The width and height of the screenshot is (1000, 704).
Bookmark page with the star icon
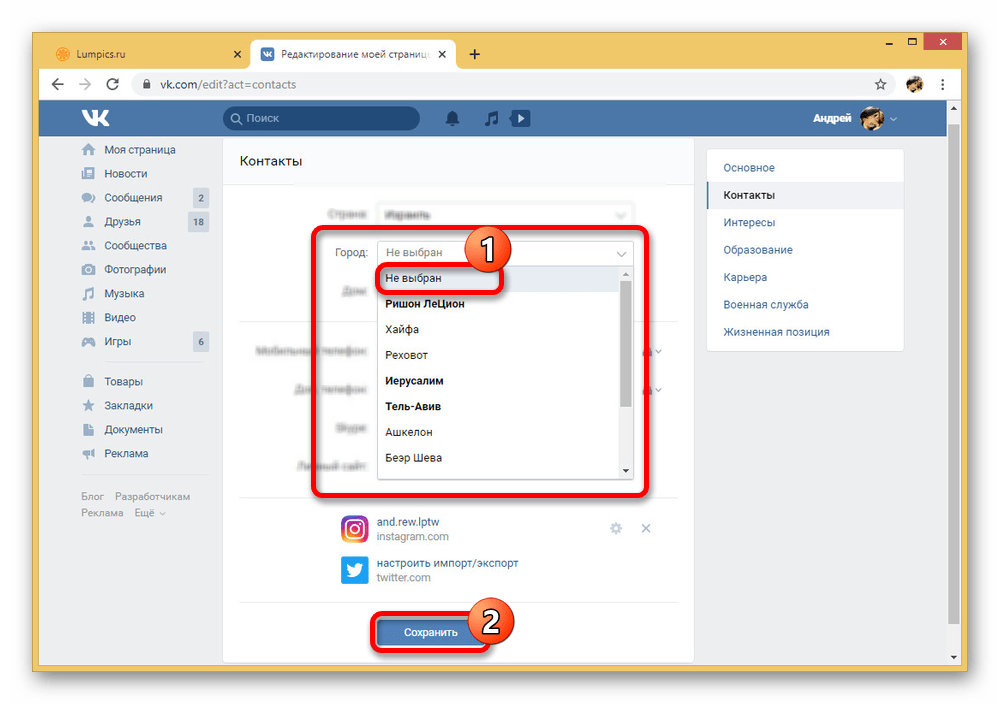pos(880,84)
